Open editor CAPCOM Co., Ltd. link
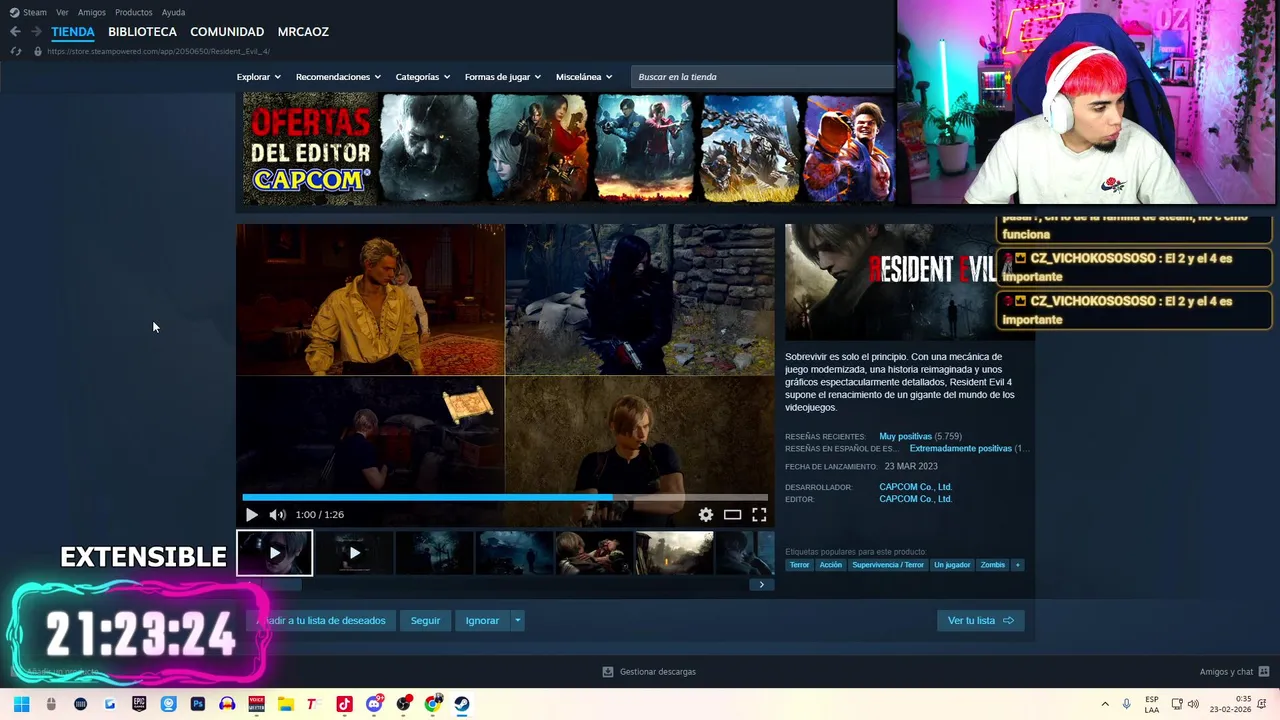Image resolution: width=1280 pixels, height=720 pixels. tap(915, 499)
